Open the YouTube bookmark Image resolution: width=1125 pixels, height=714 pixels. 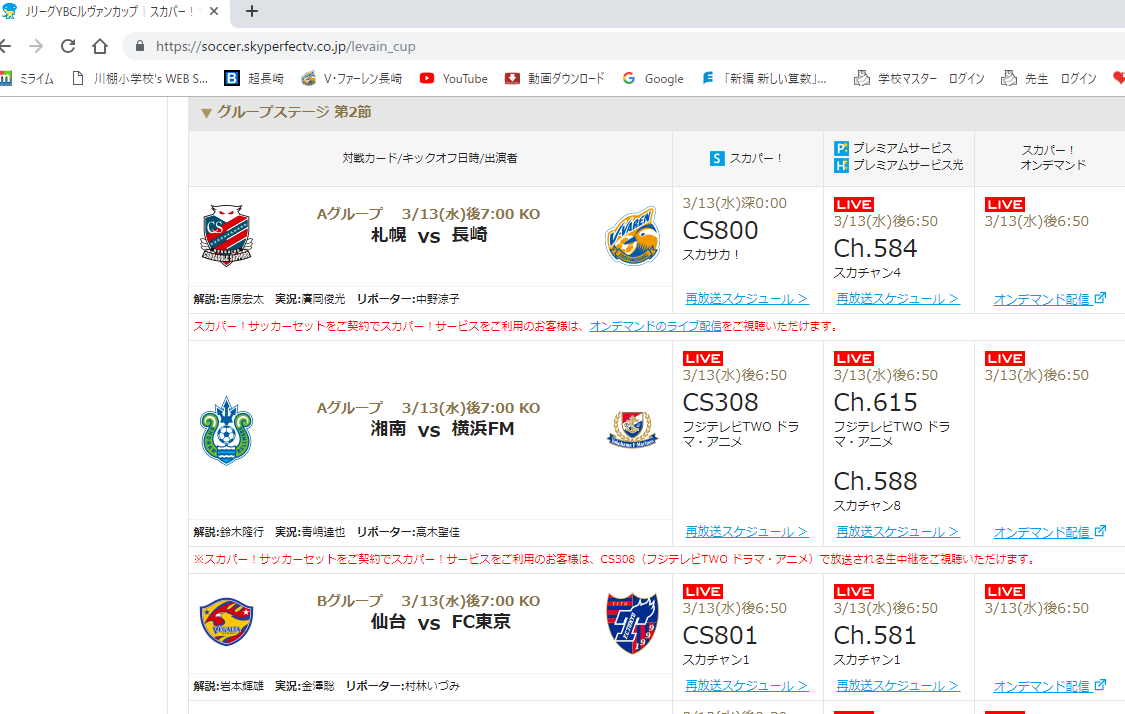click(x=453, y=78)
